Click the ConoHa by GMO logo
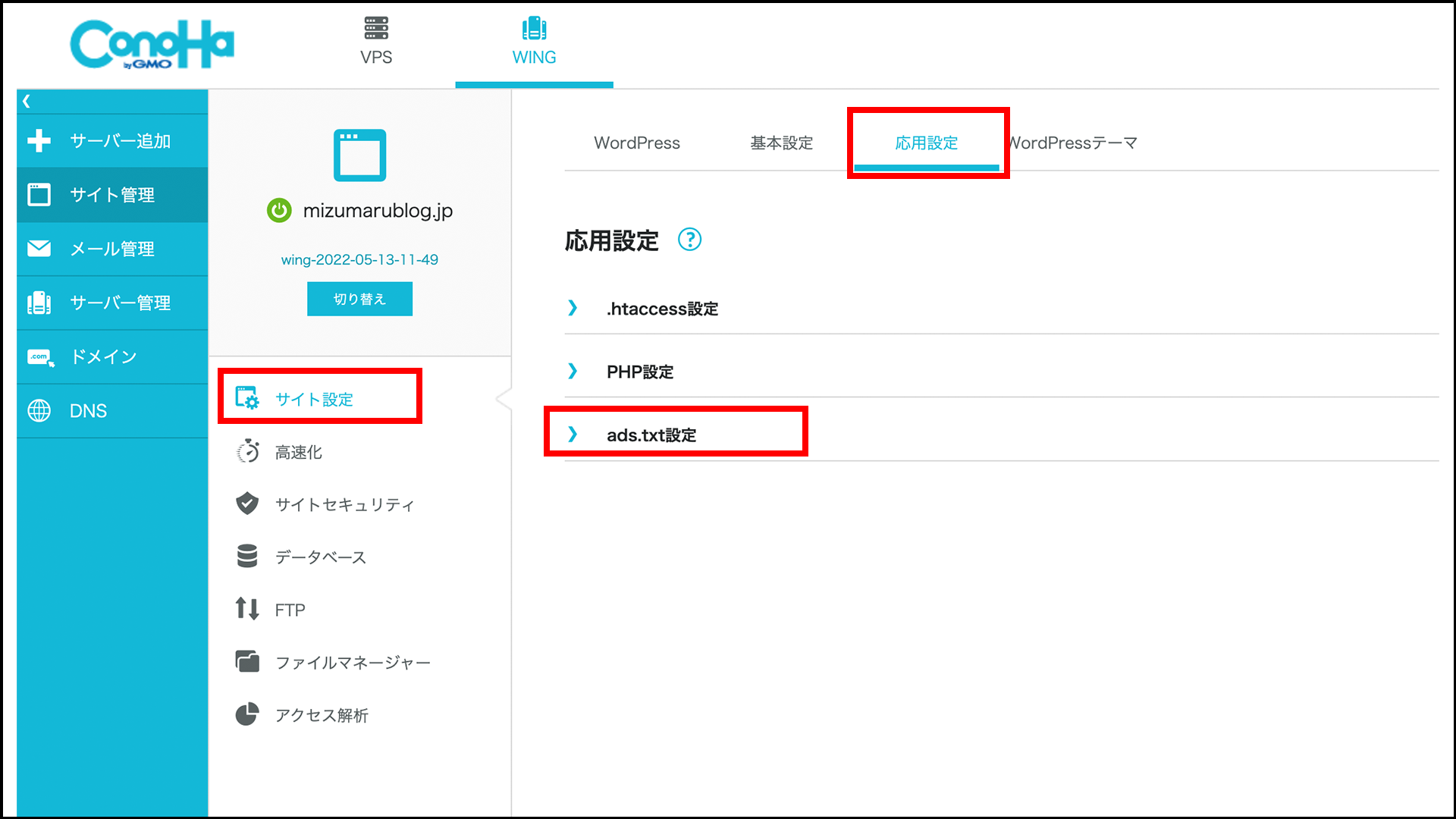This screenshot has width=1456, height=819. (152, 44)
